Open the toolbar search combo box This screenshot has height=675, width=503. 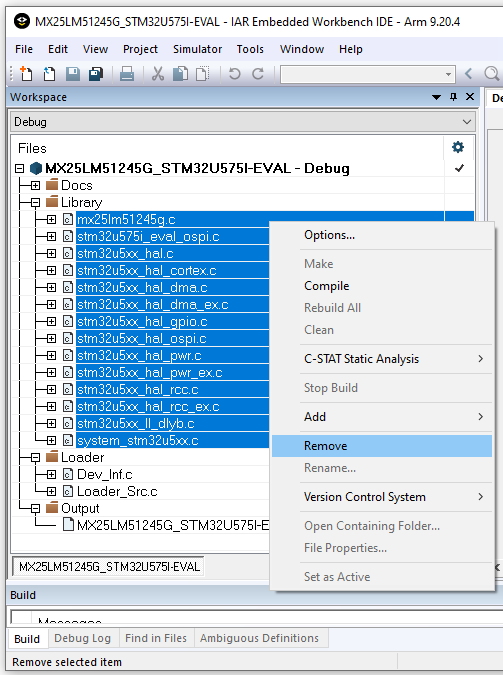(x=367, y=74)
